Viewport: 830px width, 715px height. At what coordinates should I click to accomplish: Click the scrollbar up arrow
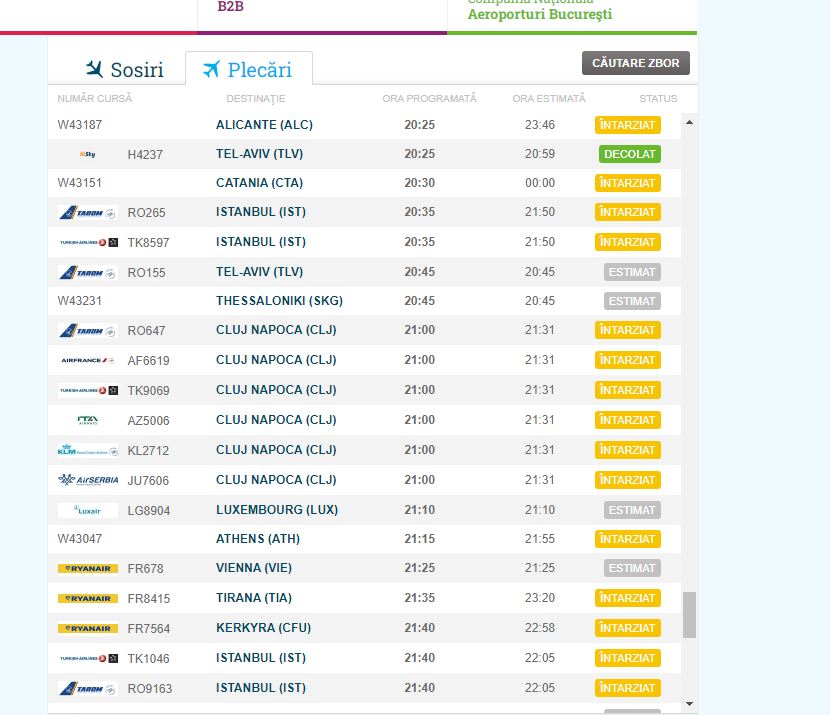pyautogui.click(x=689, y=122)
